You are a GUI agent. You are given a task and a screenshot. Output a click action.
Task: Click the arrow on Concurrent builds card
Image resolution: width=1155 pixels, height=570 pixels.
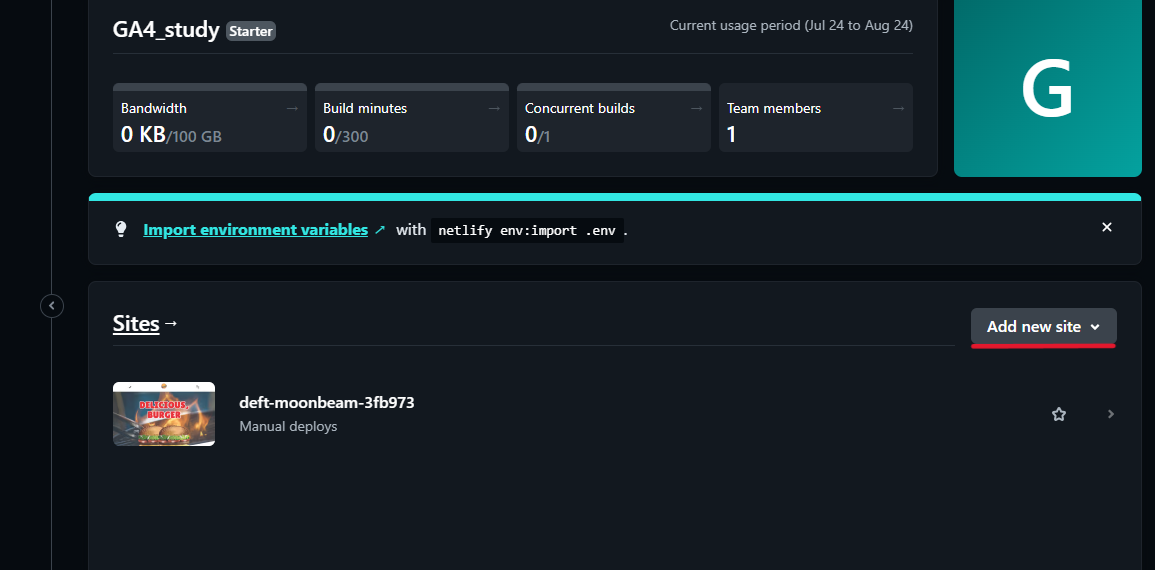[696, 108]
